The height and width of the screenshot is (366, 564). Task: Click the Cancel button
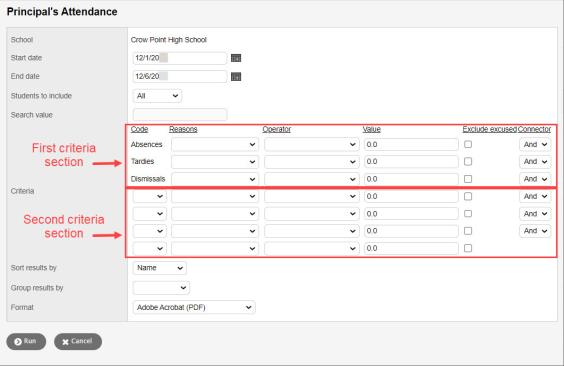78,342
